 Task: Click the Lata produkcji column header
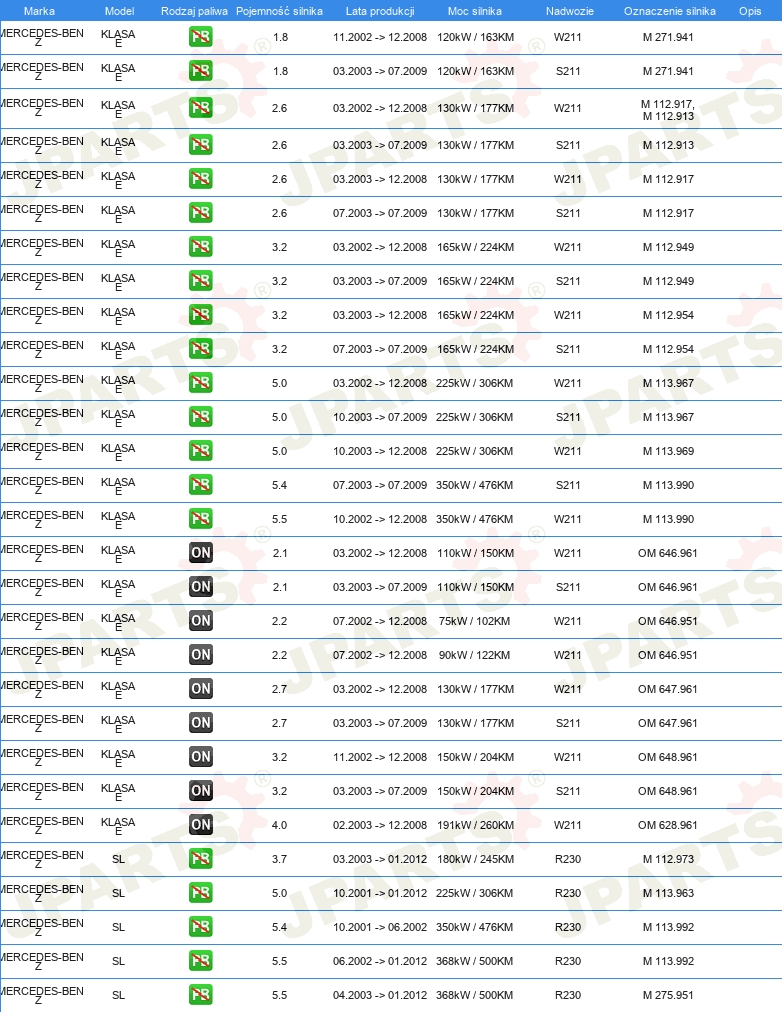pos(380,11)
